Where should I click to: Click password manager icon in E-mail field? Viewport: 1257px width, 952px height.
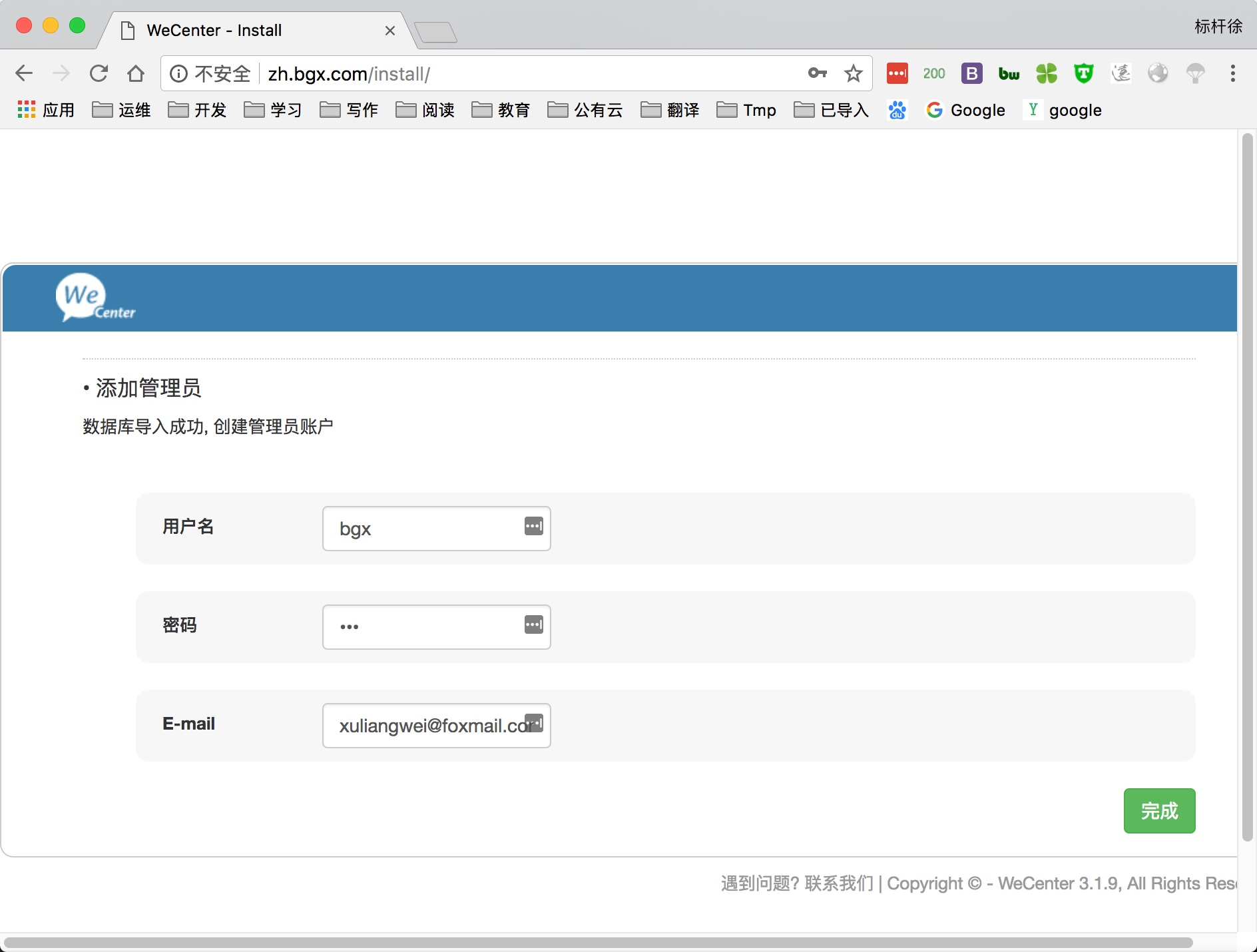(x=534, y=723)
